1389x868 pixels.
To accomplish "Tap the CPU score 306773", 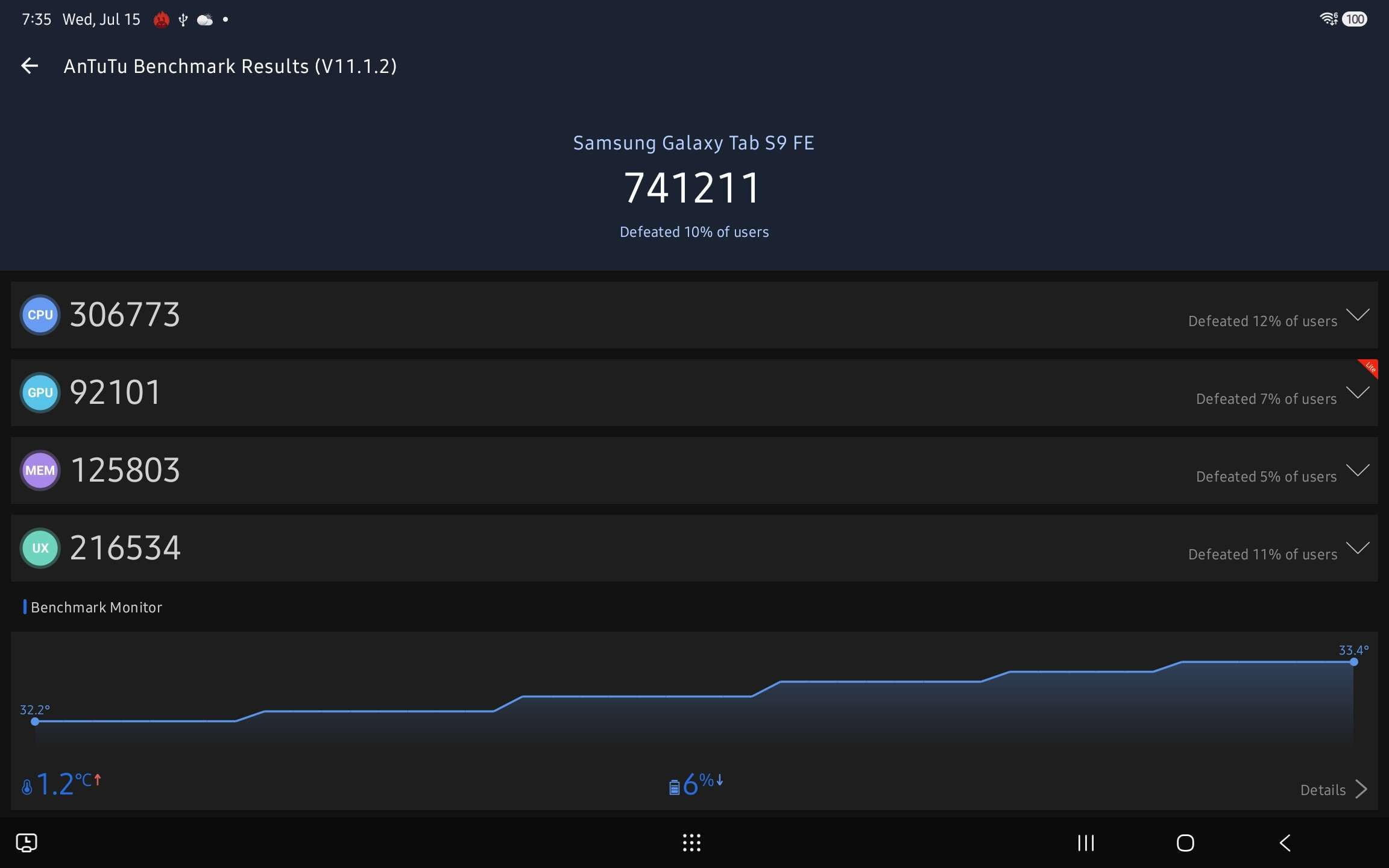I will click(x=125, y=315).
